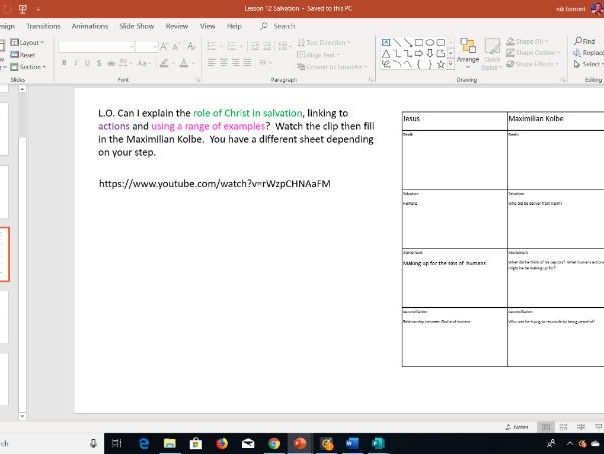The image size is (604, 454).
Task: Open Firefox from the taskbar
Action: pyautogui.click(x=222, y=443)
